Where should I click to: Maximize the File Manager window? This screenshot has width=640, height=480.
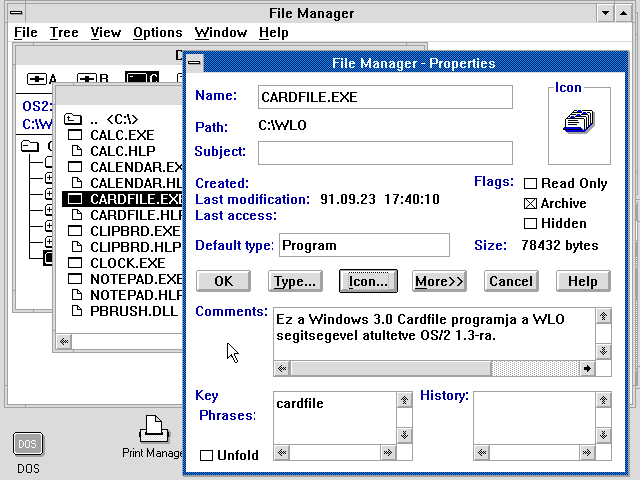pos(623,13)
